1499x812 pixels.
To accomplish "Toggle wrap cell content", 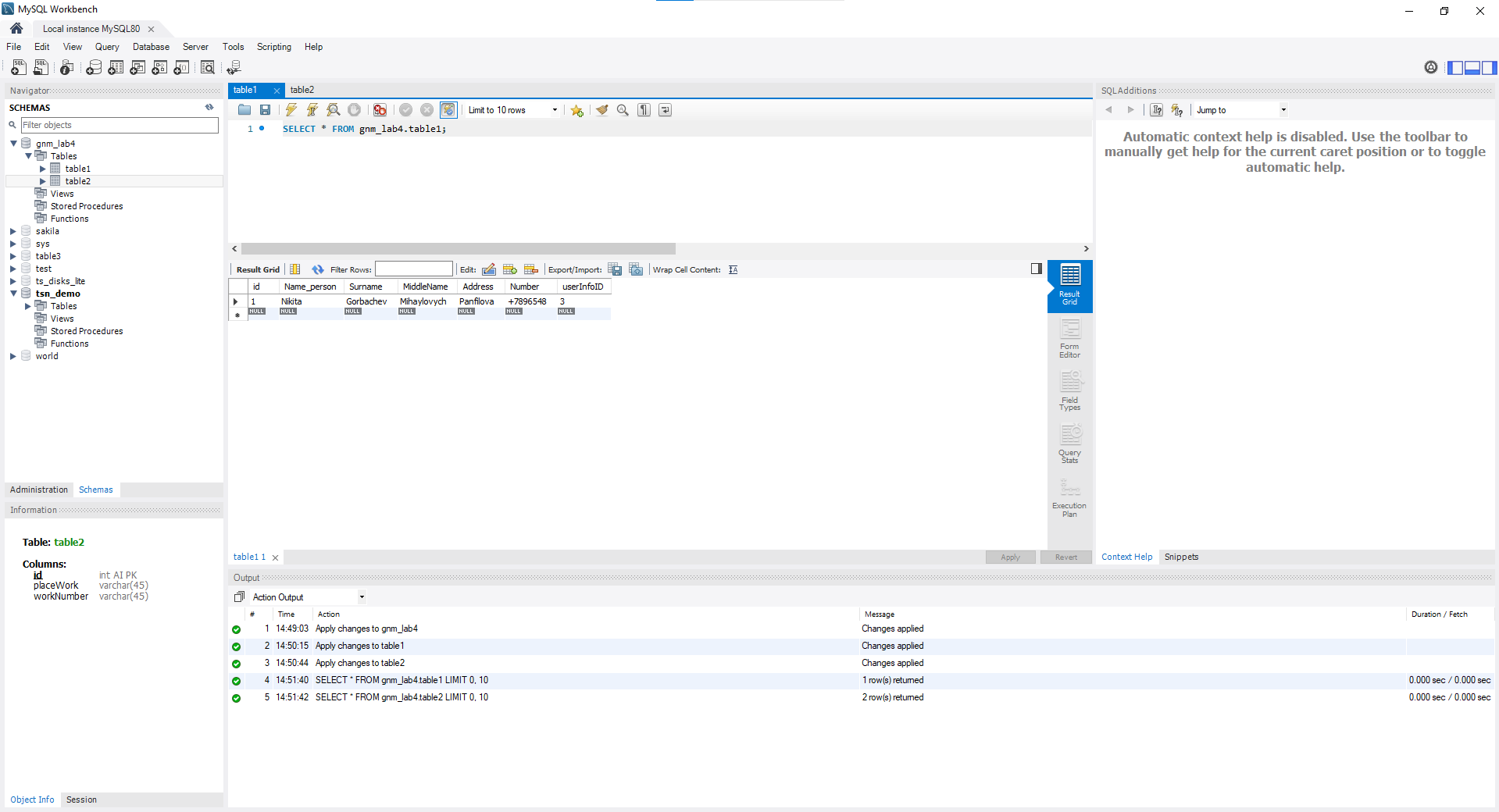I will click(733, 269).
